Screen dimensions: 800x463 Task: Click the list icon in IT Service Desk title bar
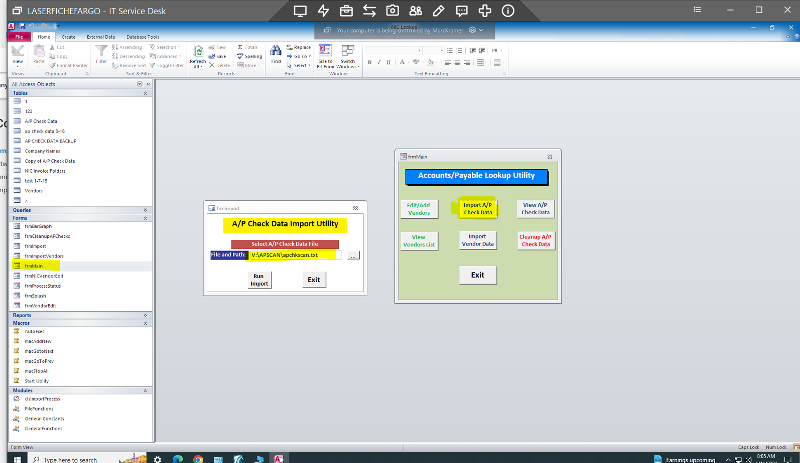tap(697, 10)
